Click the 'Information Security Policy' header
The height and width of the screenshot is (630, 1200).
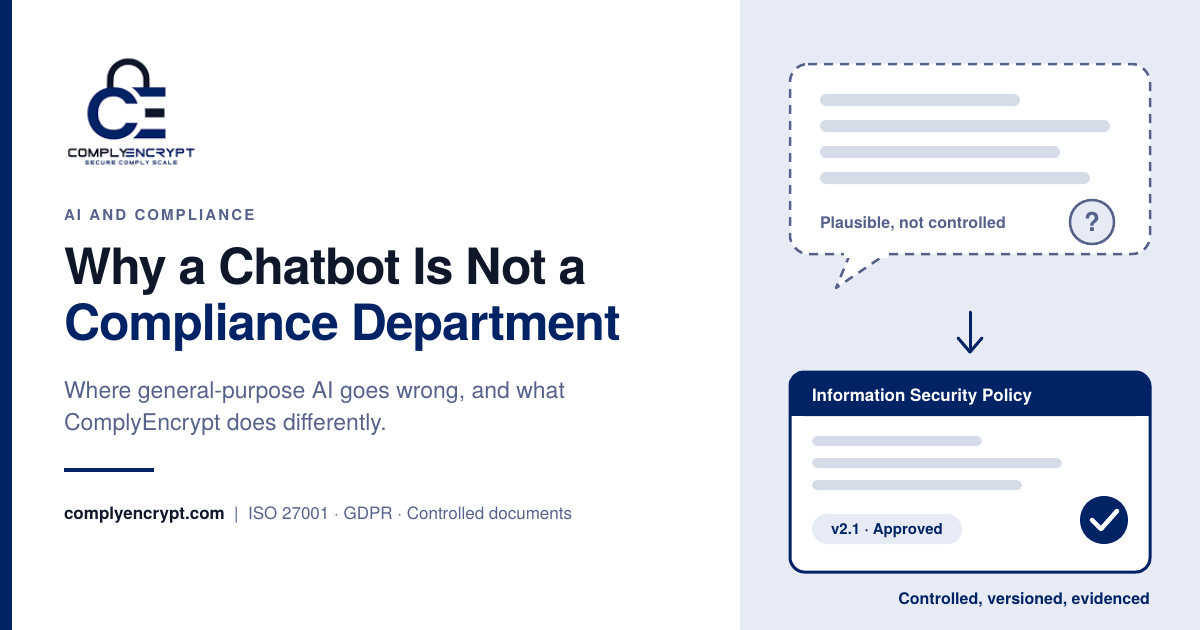[x=970, y=395]
